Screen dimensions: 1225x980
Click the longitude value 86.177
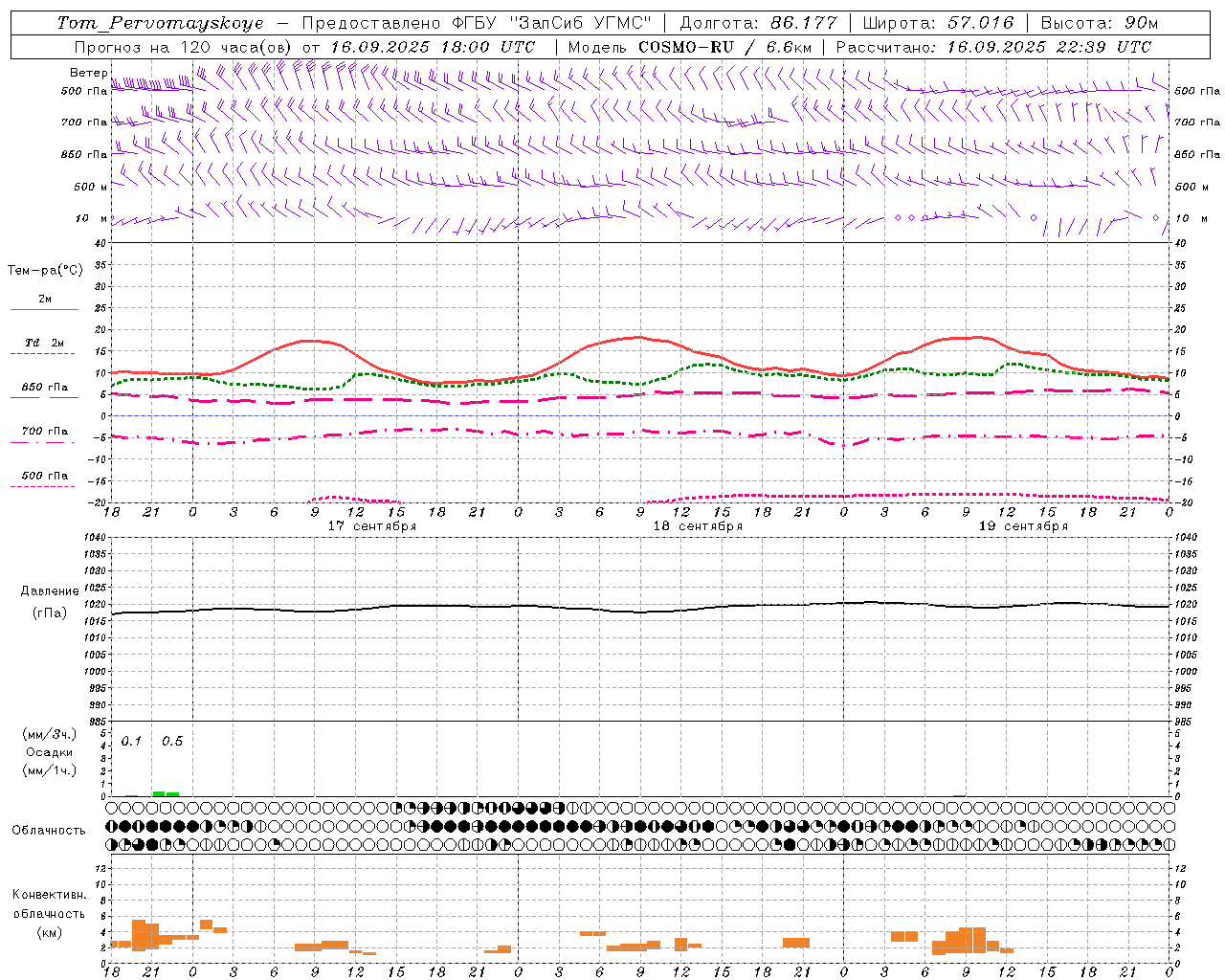tap(805, 23)
